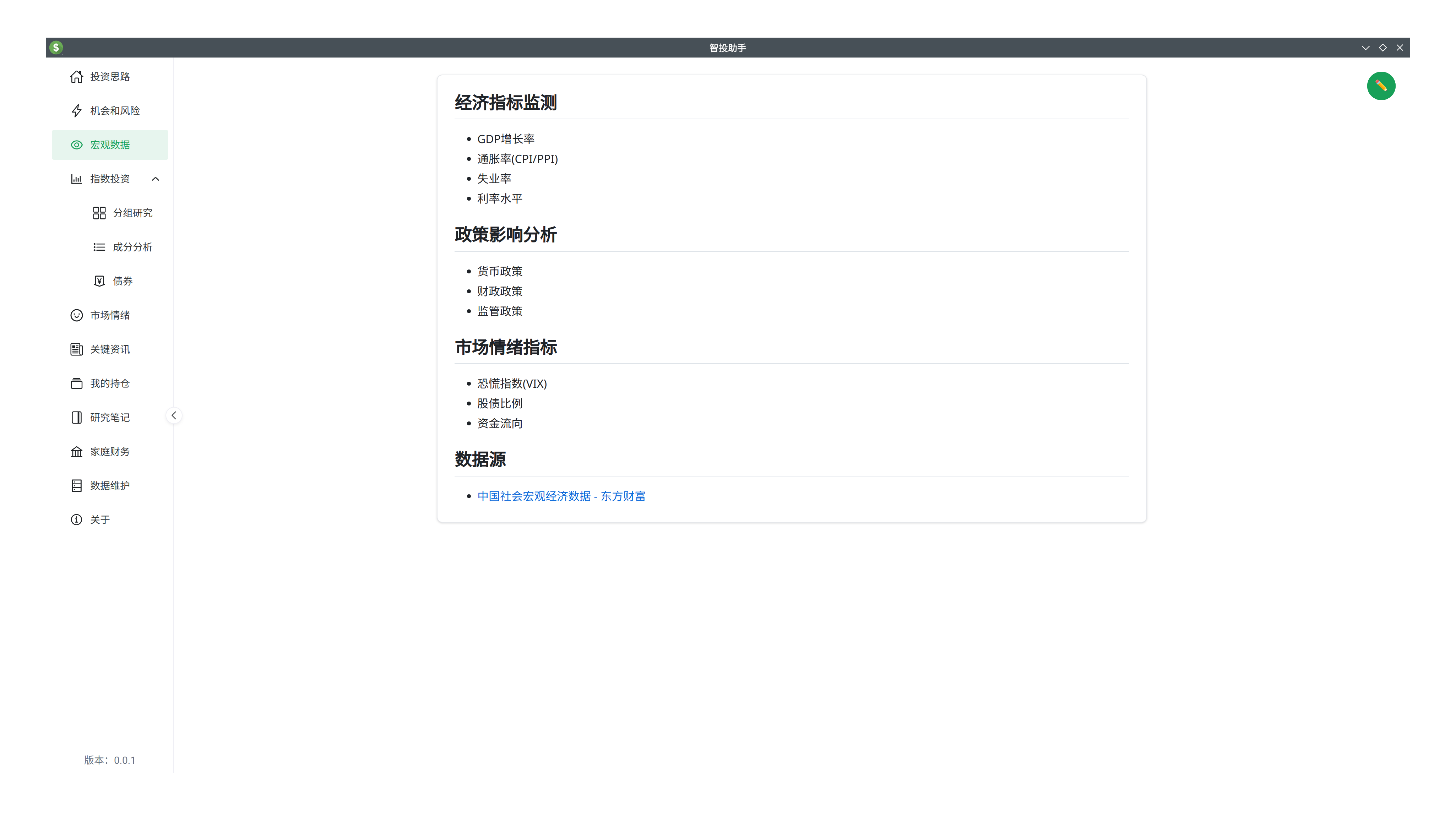Click the grid icon for 分组研究
Image resolution: width=1456 pixels, height=828 pixels.
coord(99,213)
